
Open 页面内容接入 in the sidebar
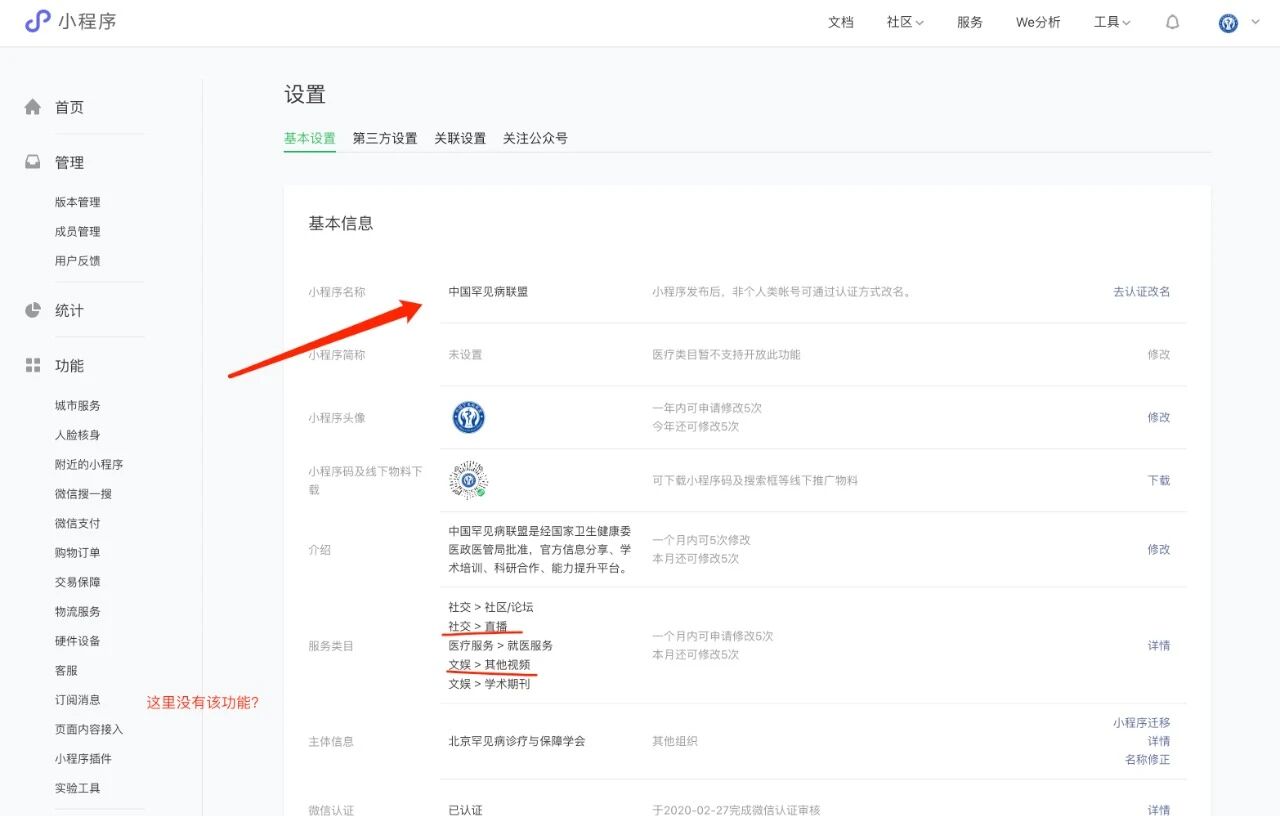click(x=89, y=729)
